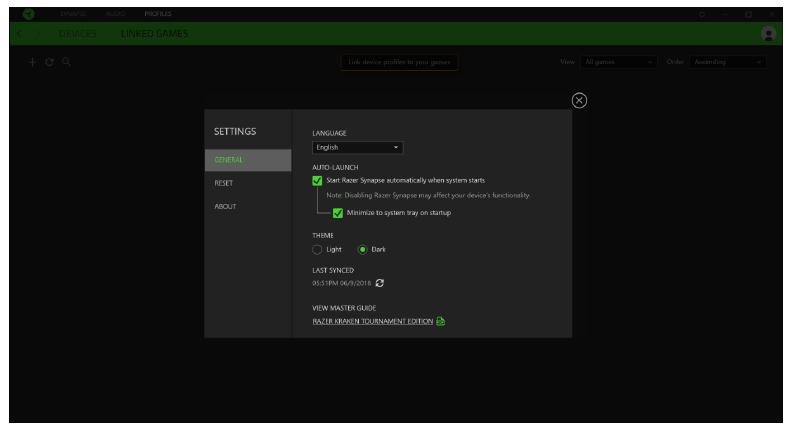Click the add game plus icon

[32, 62]
